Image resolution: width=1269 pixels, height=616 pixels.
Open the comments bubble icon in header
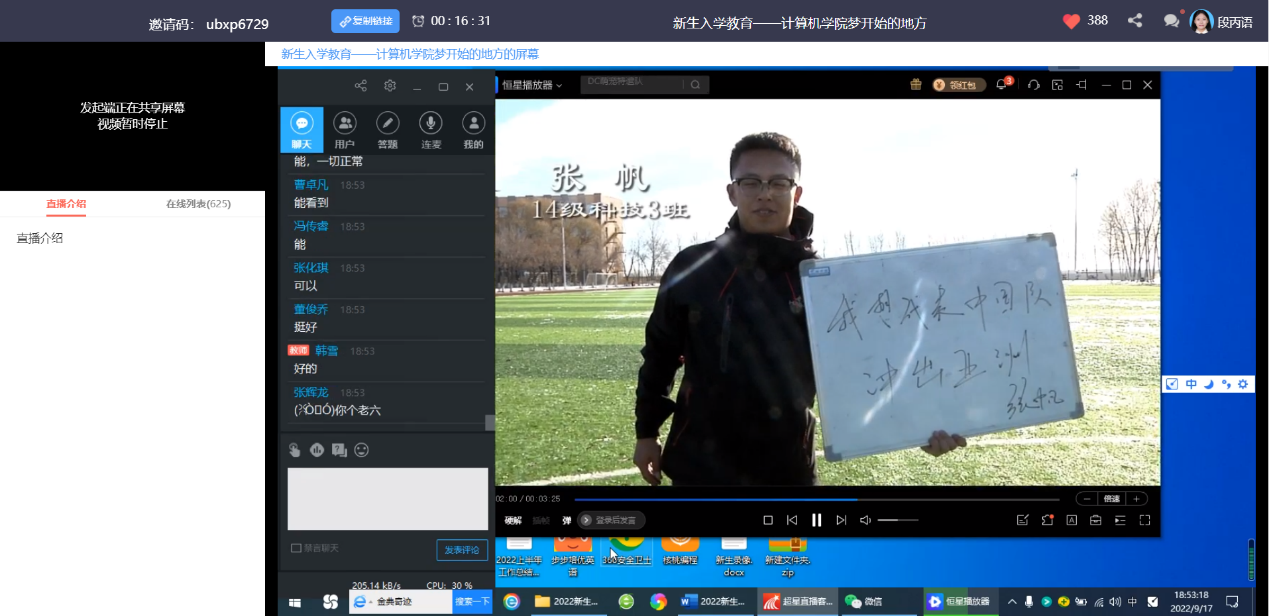point(1171,21)
